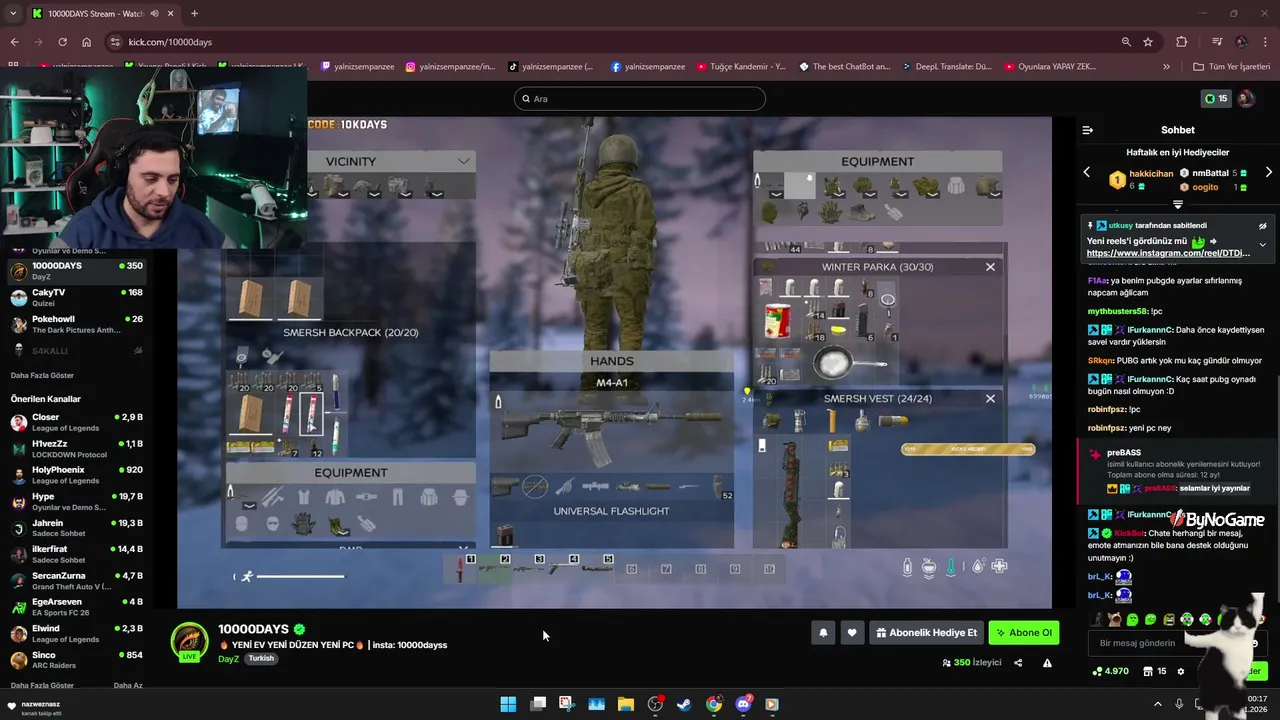This screenshot has width=1280, height=720.
Task: Click the Turkish language tag
Action: (x=261, y=659)
